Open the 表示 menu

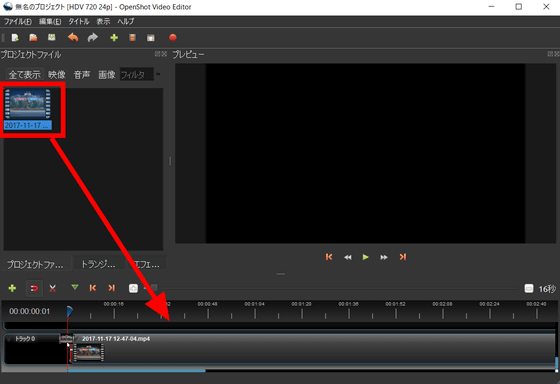click(103, 21)
